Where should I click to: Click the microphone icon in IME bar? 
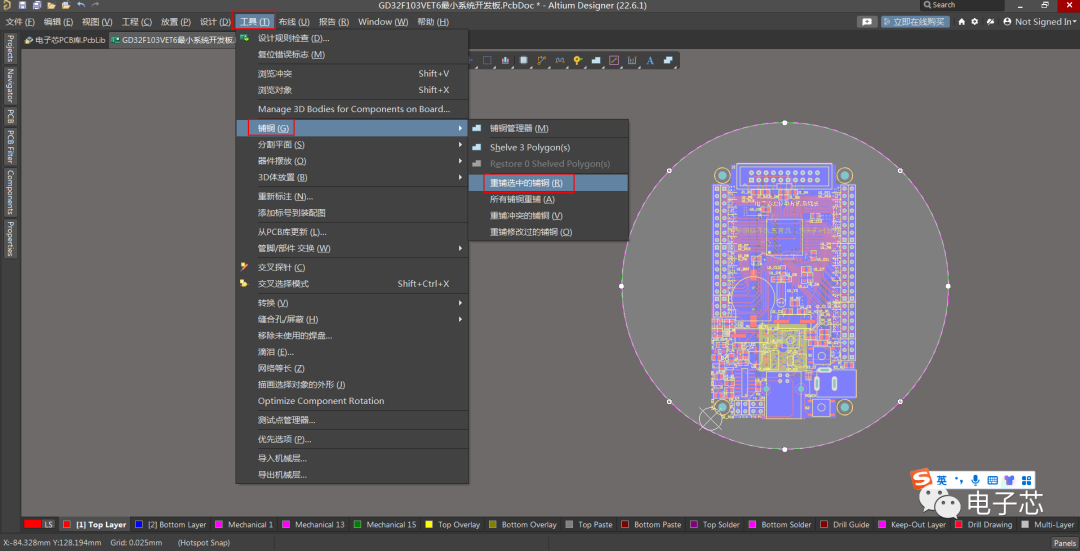pyautogui.click(x=975, y=480)
